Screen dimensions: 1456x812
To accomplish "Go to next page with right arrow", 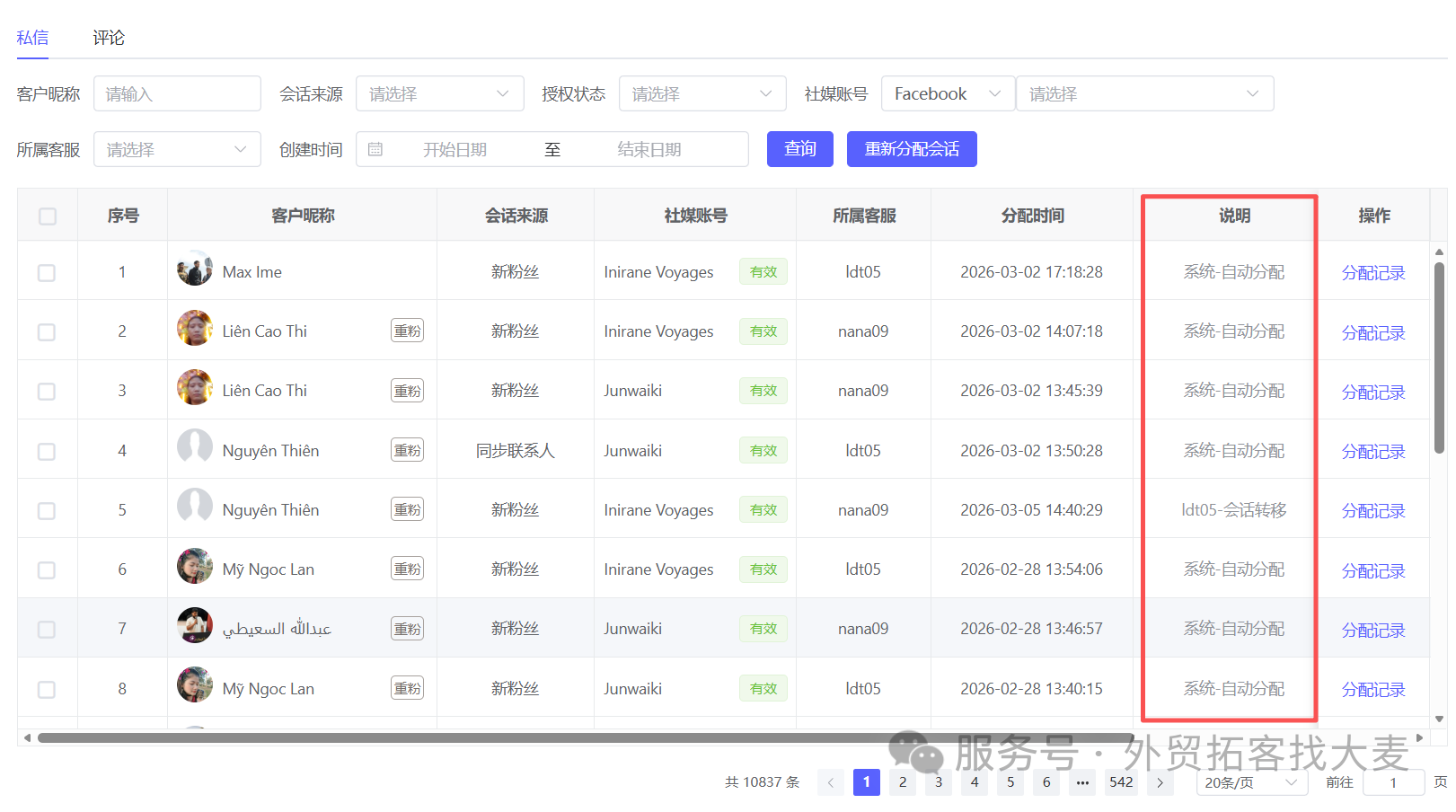I will (x=1160, y=782).
